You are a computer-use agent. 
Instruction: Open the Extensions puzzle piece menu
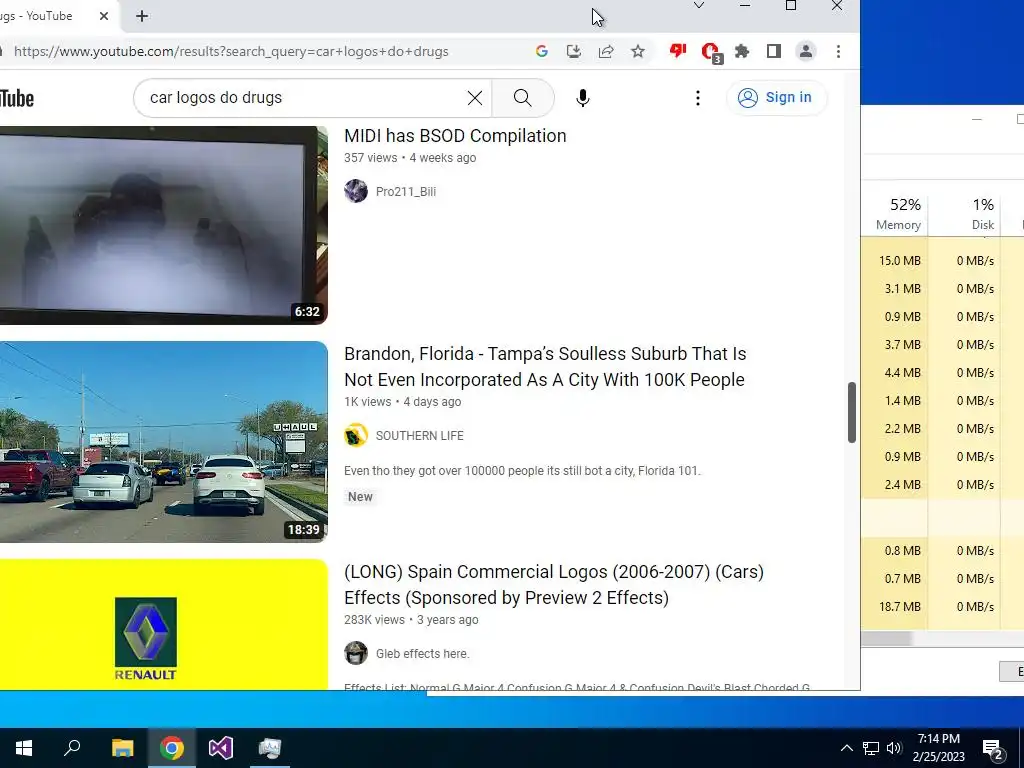coord(742,51)
